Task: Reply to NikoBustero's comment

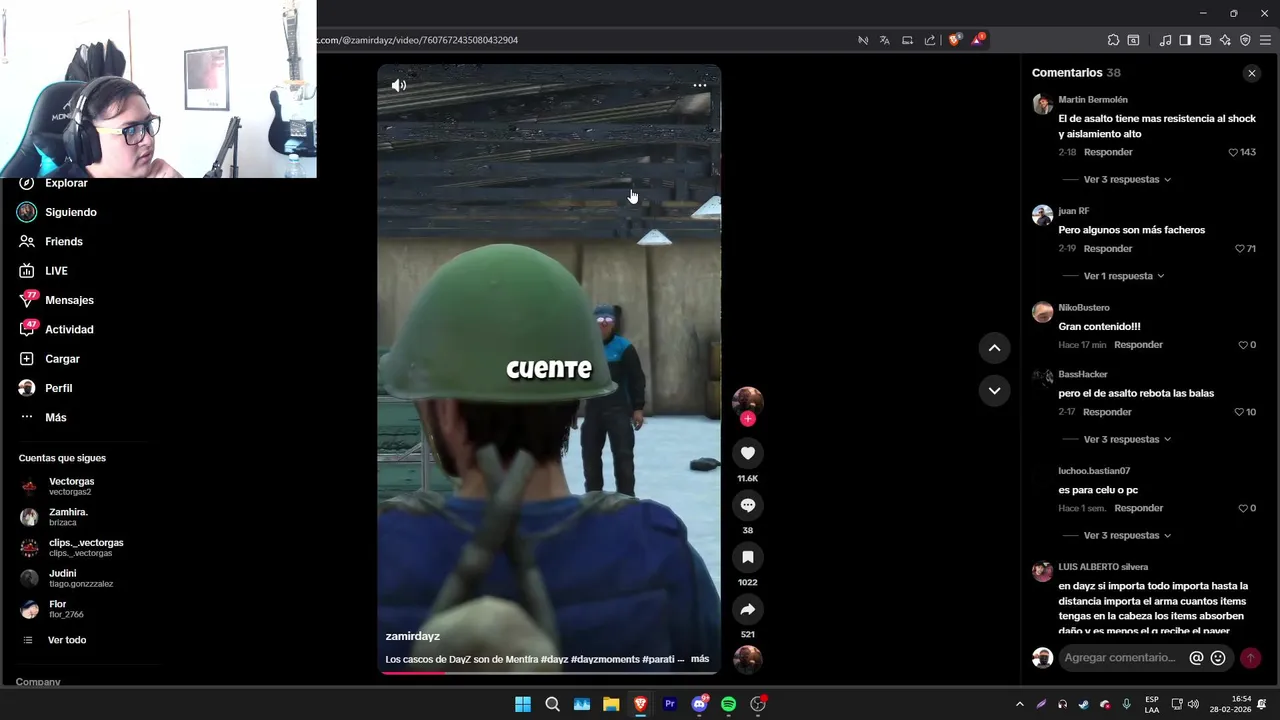Action: point(1138,345)
